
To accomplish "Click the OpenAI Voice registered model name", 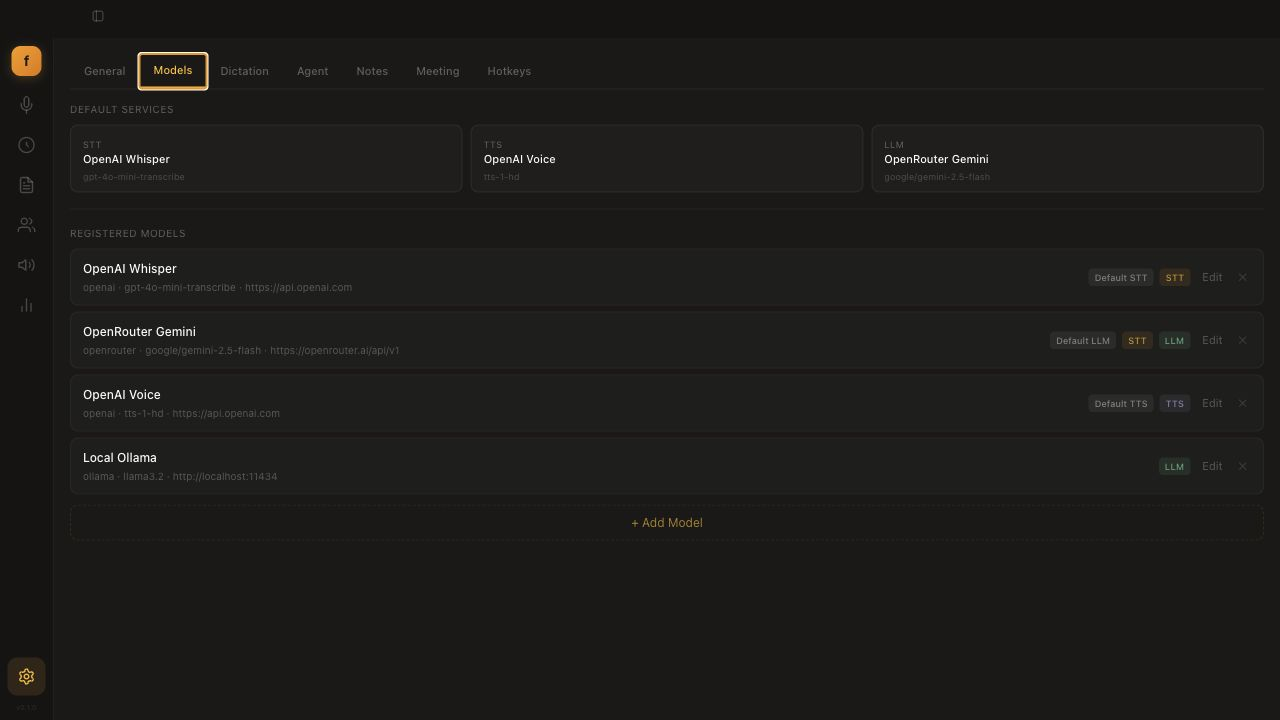I will [x=122, y=395].
